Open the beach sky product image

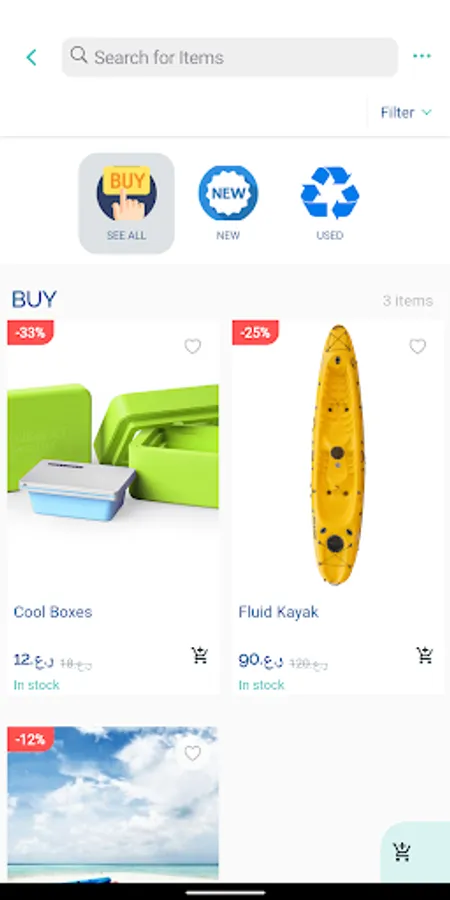pyautogui.click(x=113, y=804)
